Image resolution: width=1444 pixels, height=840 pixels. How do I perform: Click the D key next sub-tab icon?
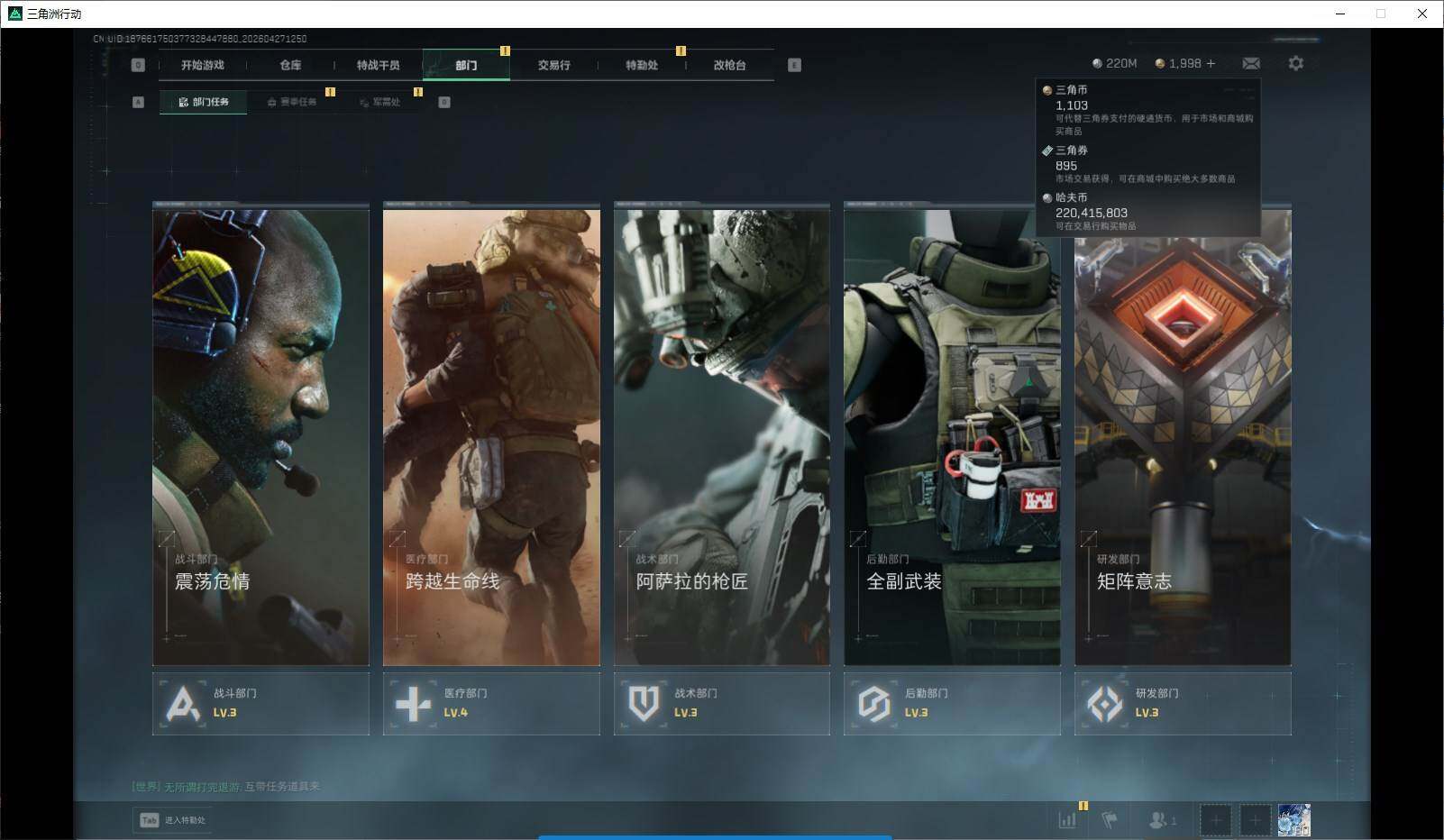(x=444, y=102)
